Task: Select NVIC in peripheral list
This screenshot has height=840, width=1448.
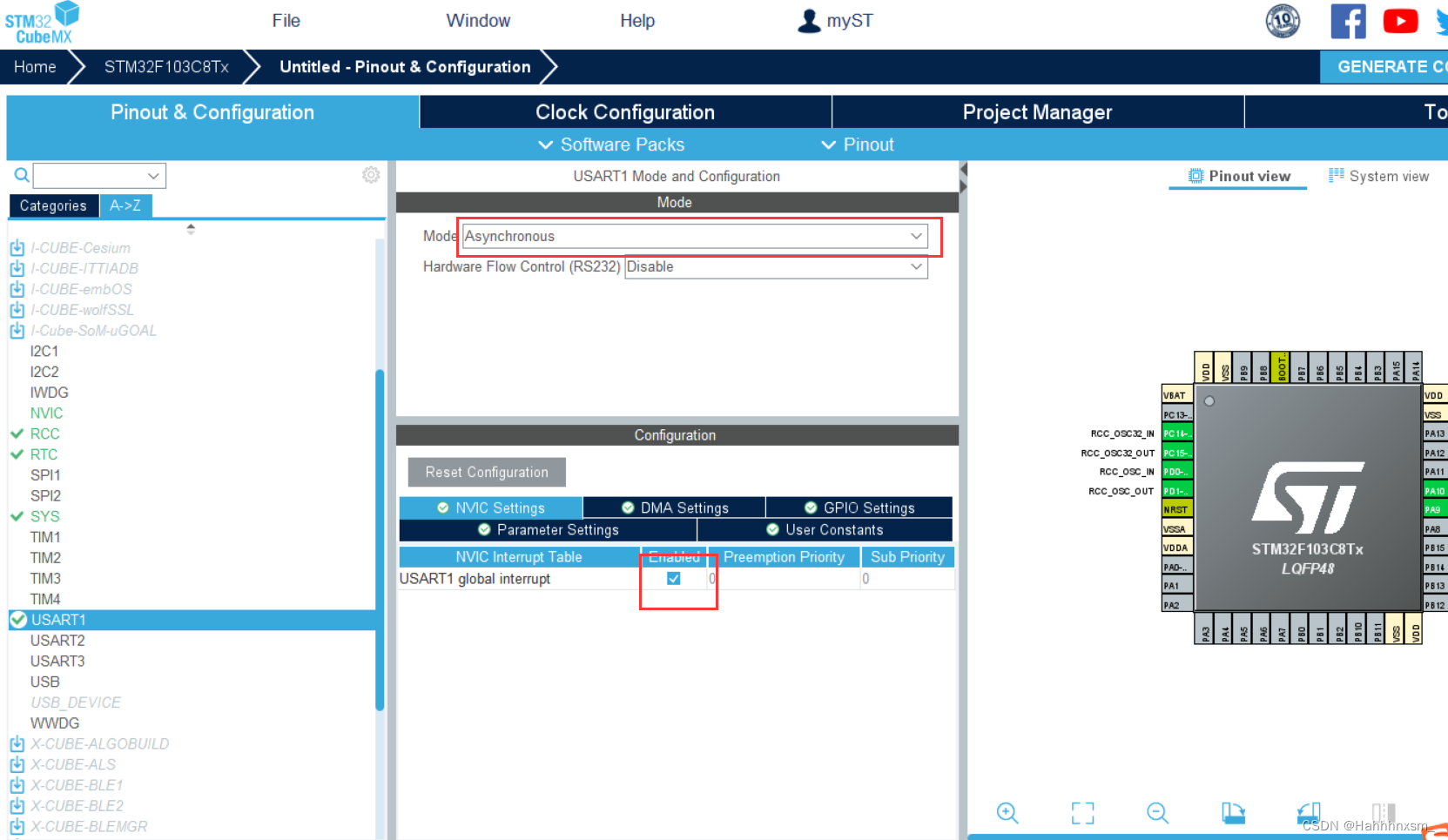Action: [47, 413]
